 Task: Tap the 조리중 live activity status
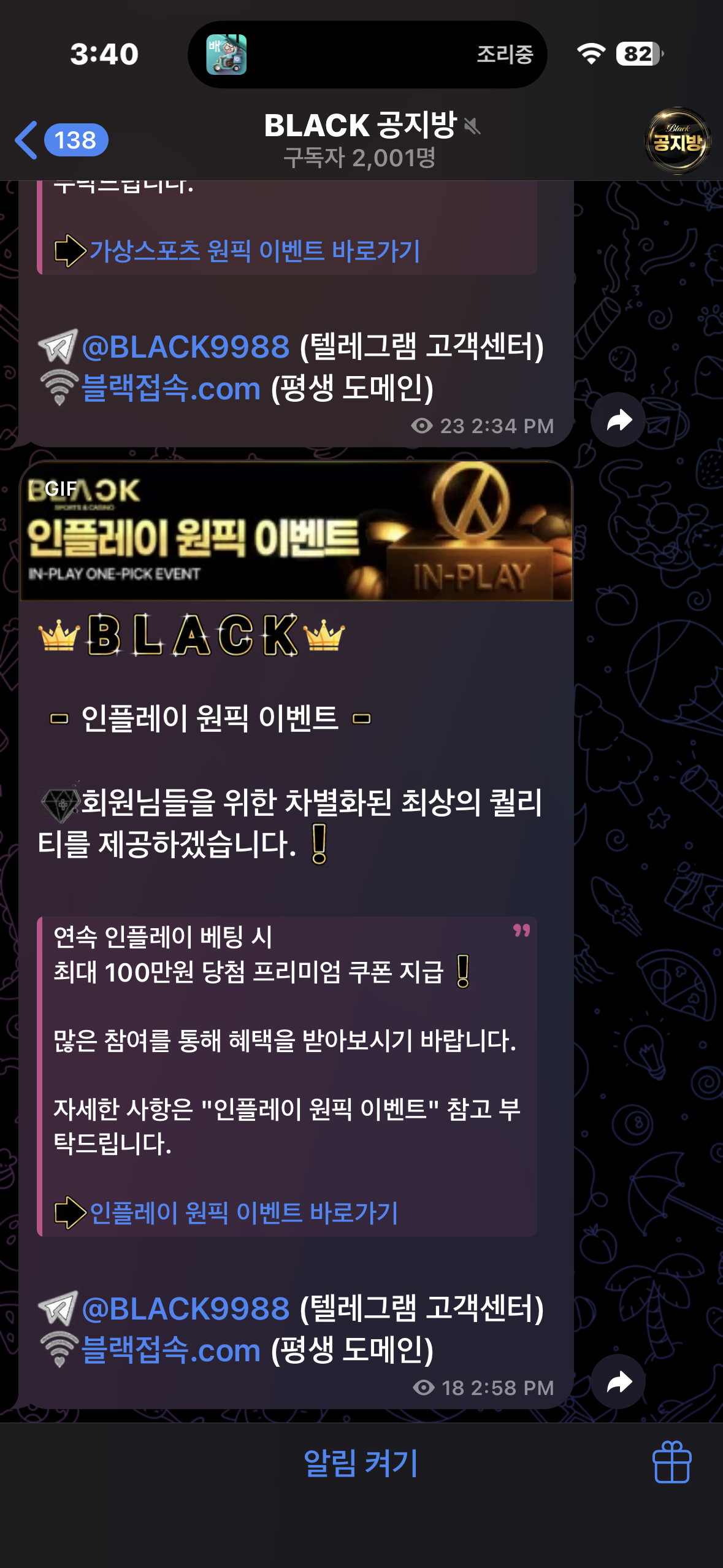pyautogui.click(x=505, y=55)
